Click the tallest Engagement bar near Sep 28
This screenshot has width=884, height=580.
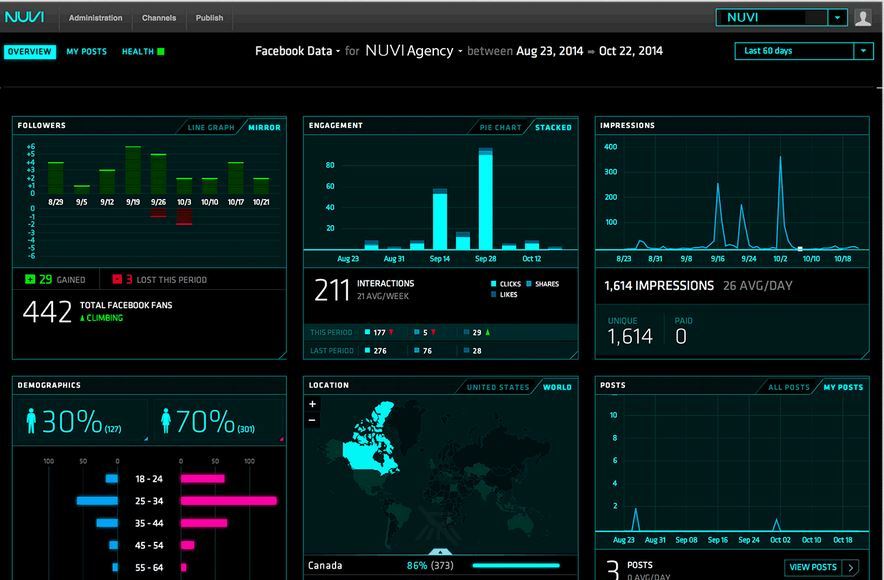click(485, 198)
